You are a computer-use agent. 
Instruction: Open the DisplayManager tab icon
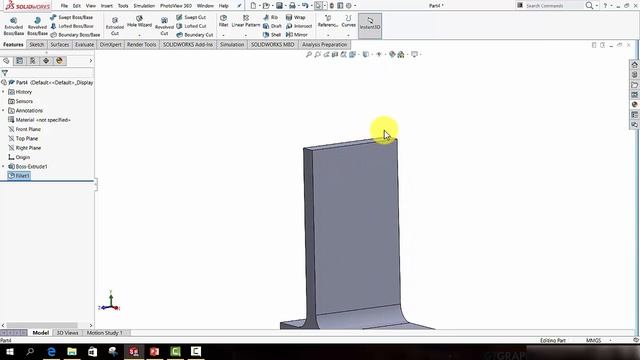tap(59, 61)
